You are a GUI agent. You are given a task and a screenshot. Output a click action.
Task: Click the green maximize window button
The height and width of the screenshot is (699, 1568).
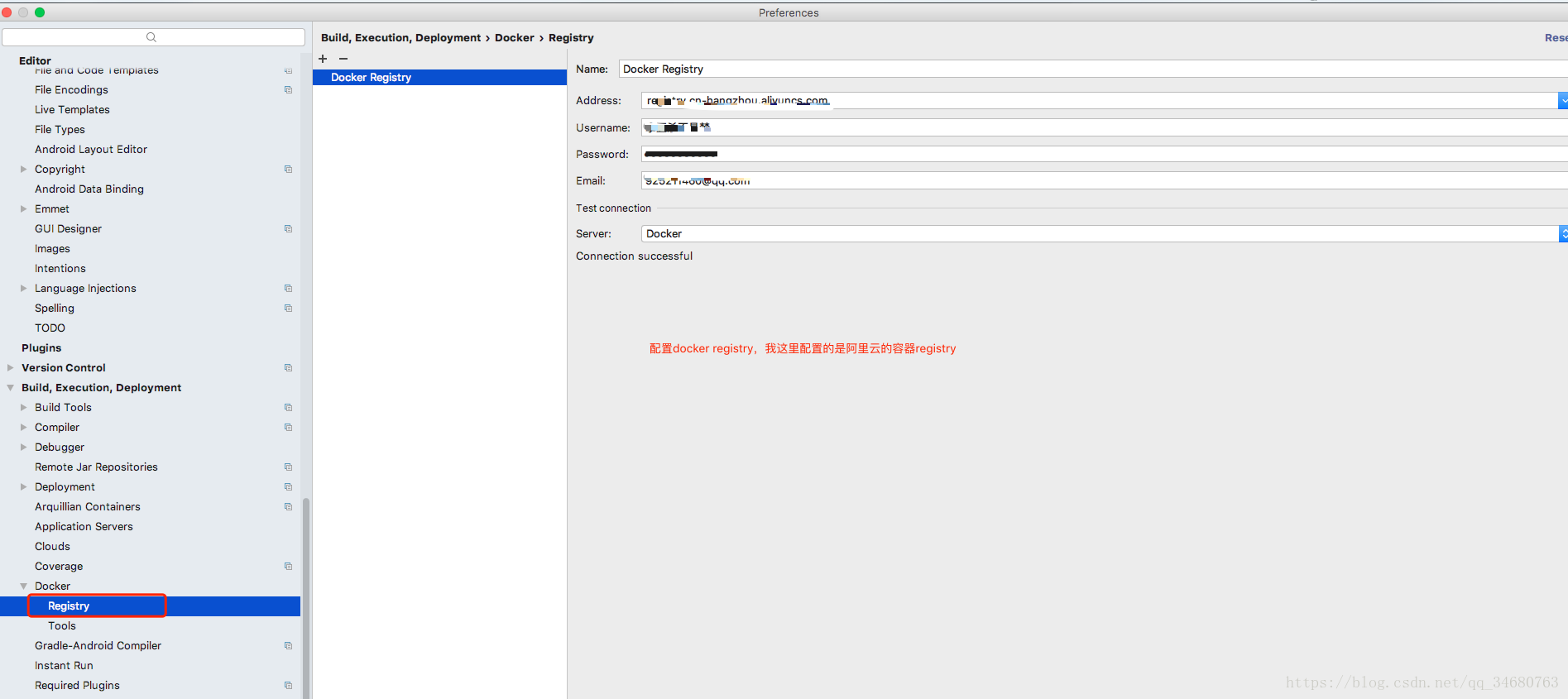click(x=40, y=12)
